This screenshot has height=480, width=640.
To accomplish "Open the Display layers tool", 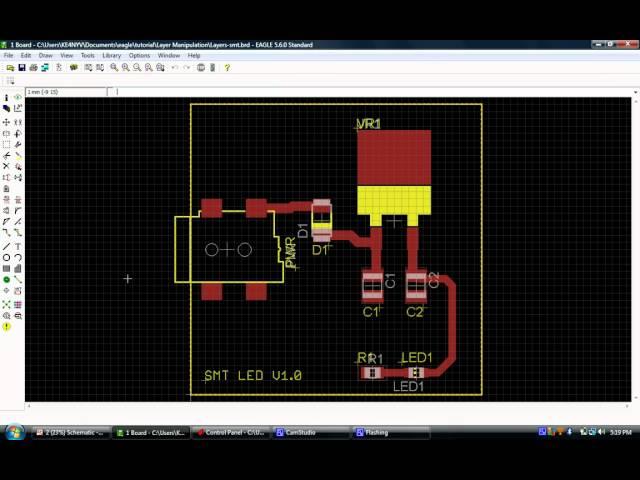I will [6, 109].
